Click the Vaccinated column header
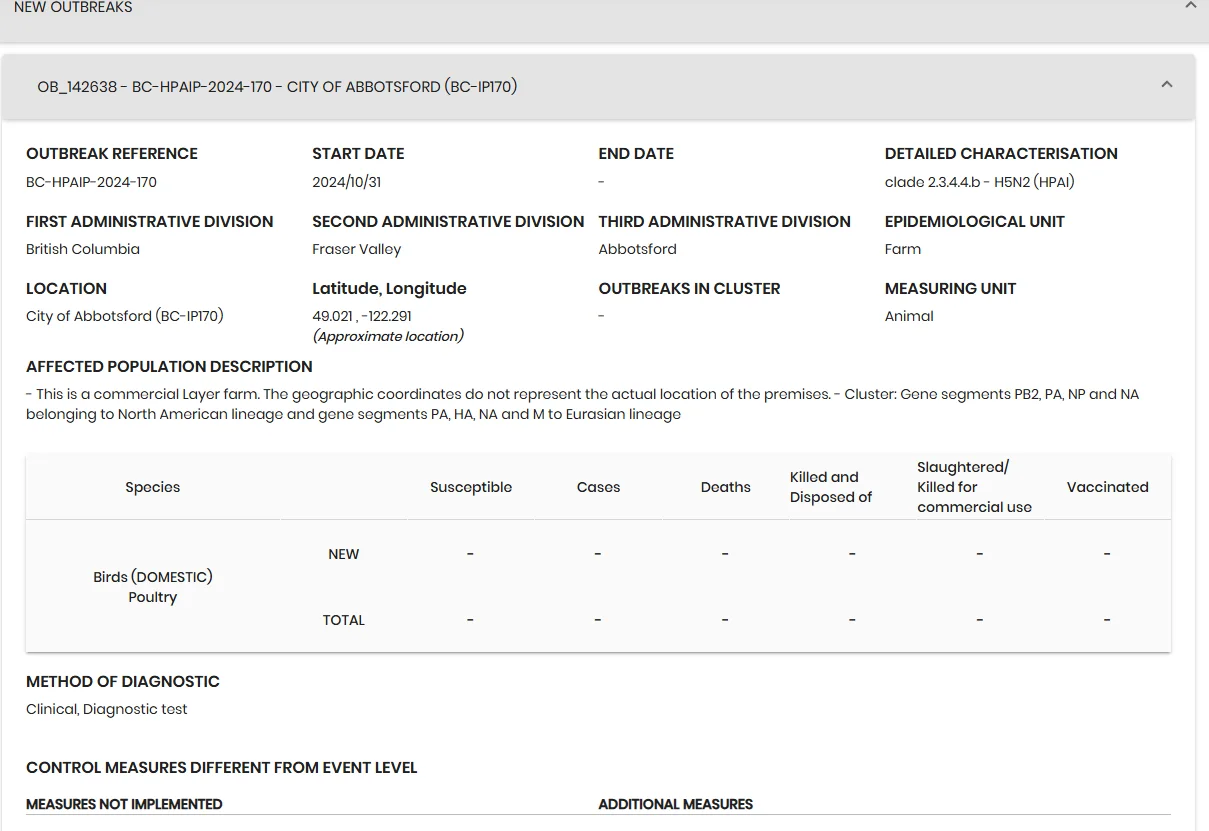The width and height of the screenshot is (1209, 831). [x=1107, y=487]
